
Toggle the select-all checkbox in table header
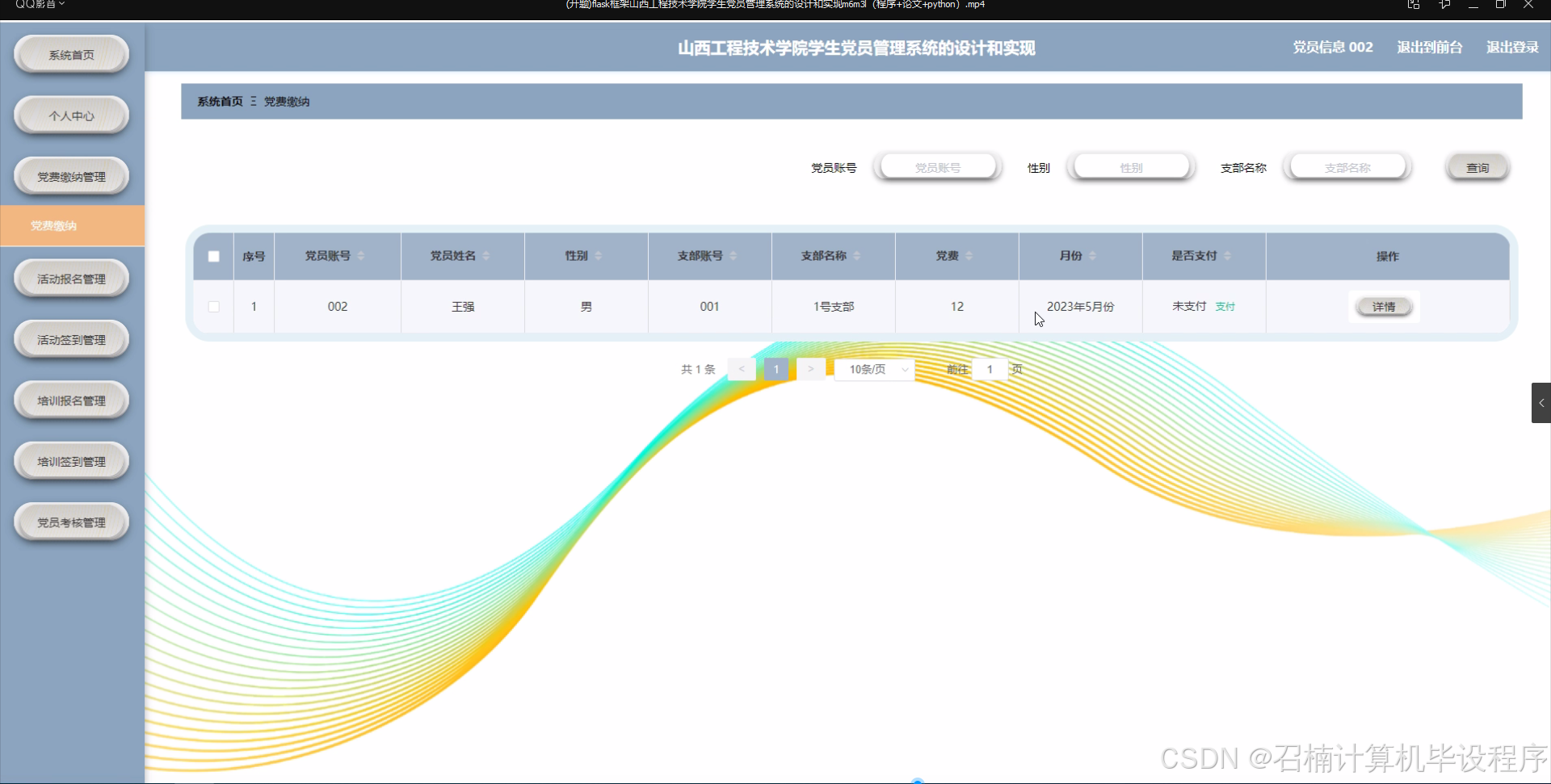214,256
